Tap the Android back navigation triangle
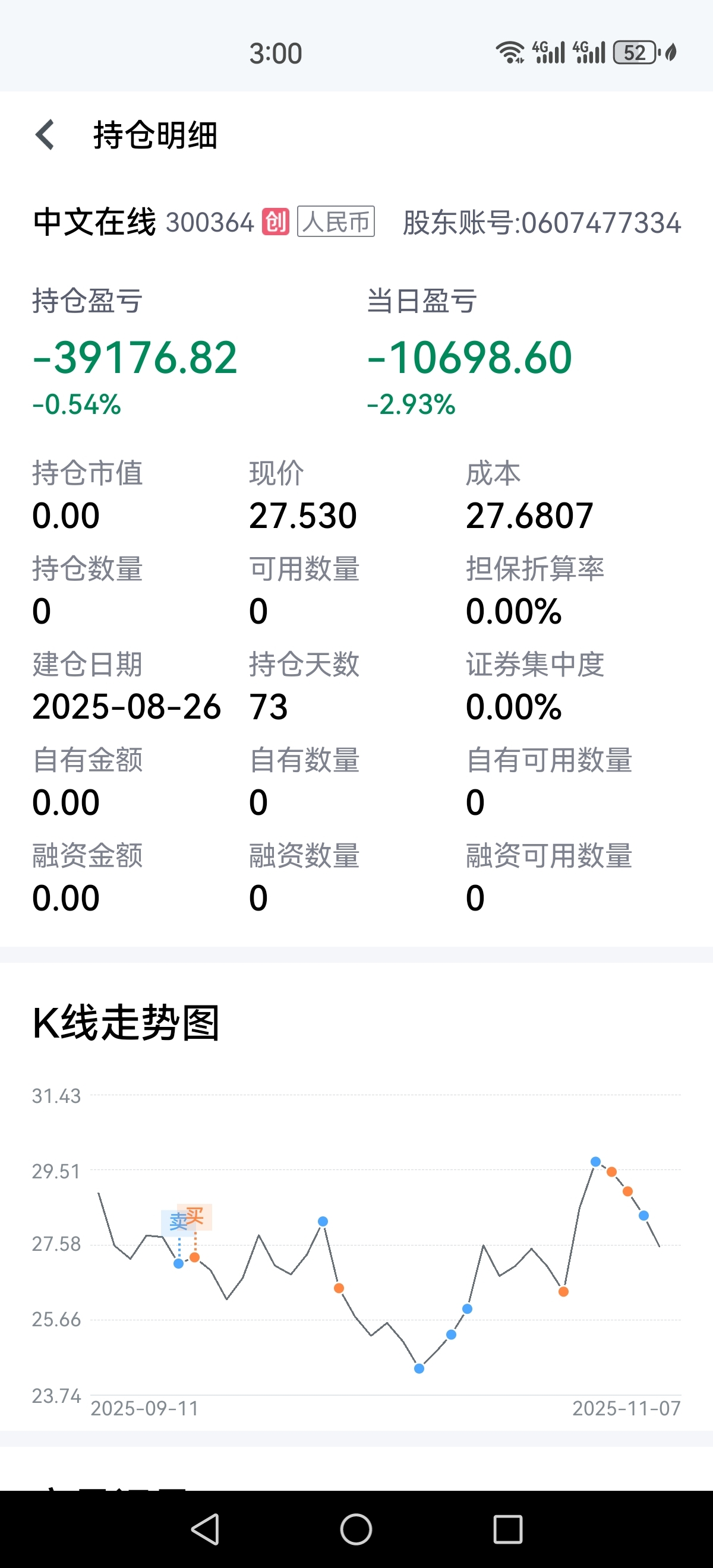713x1568 pixels. tap(205, 1528)
